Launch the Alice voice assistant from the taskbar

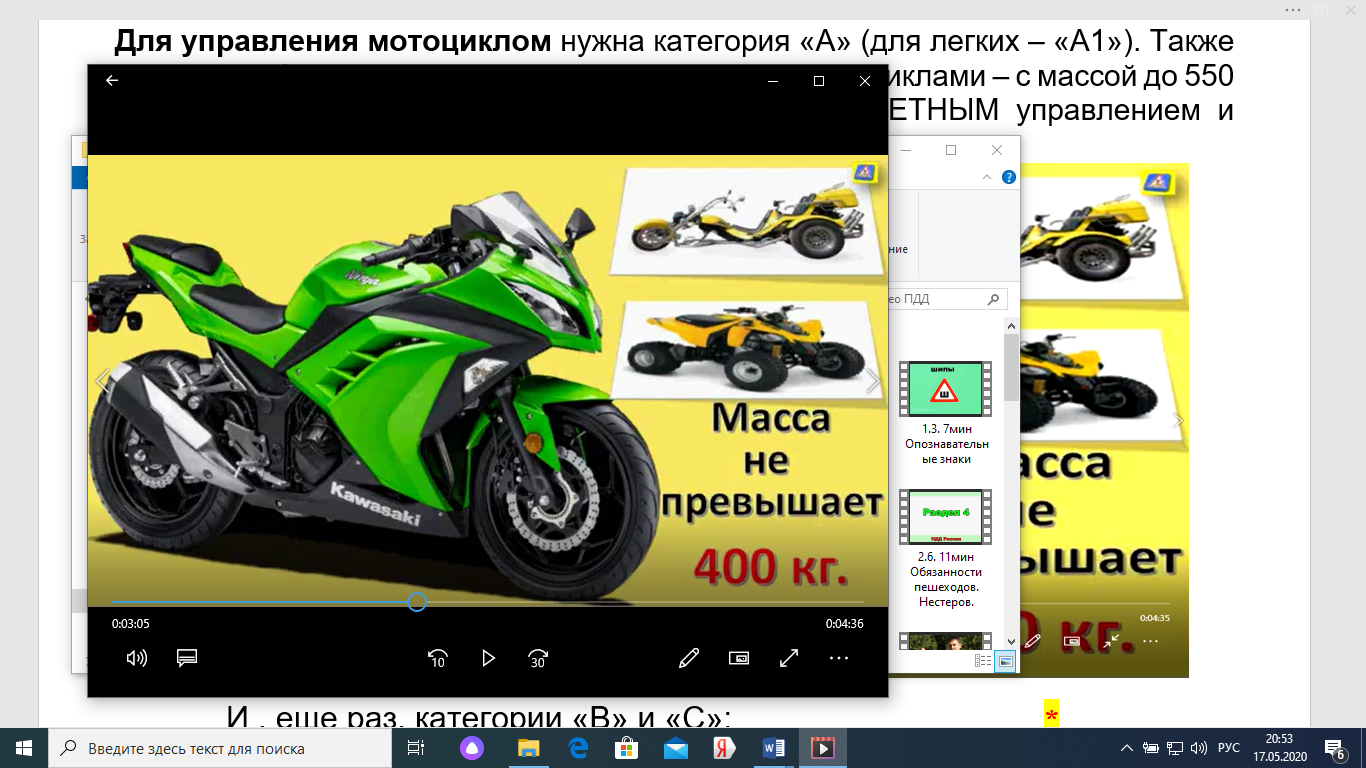(x=471, y=748)
